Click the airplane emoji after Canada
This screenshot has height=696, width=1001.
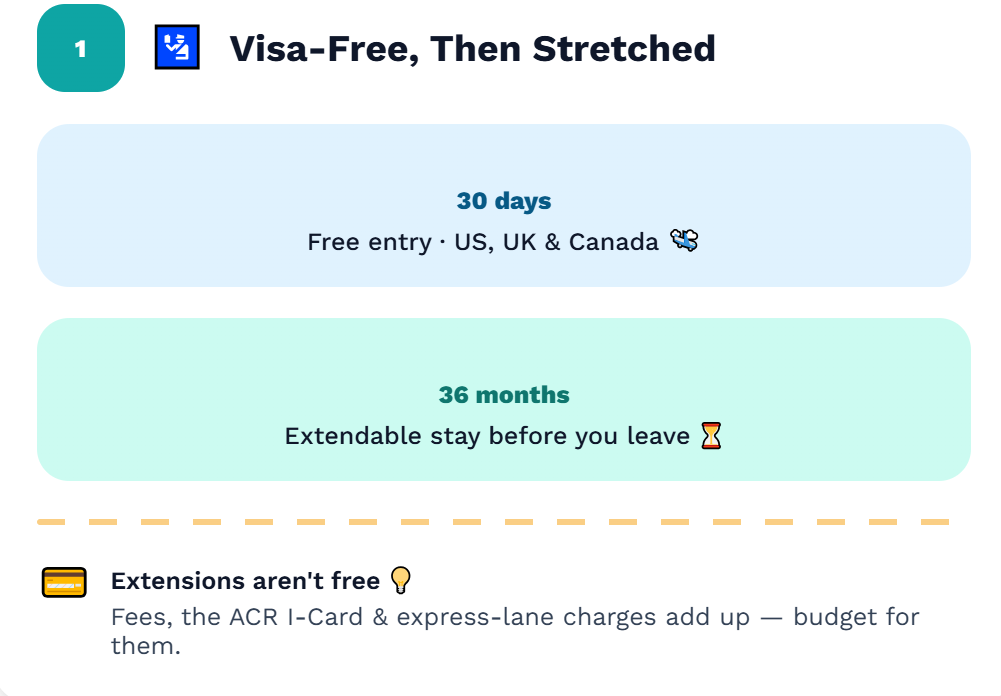pyautogui.click(x=684, y=241)
